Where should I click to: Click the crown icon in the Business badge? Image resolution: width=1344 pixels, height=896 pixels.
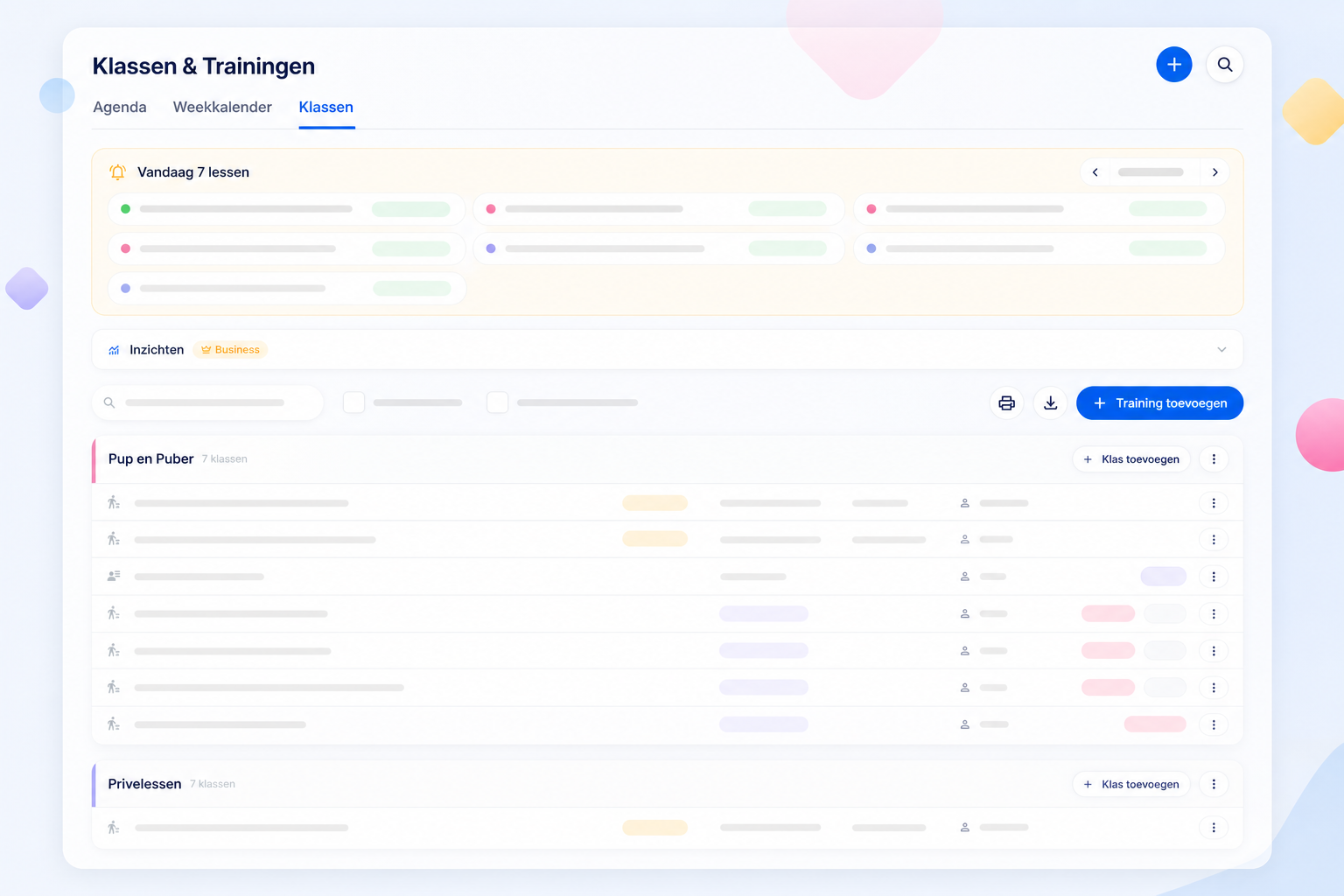(x=206, y=350)
